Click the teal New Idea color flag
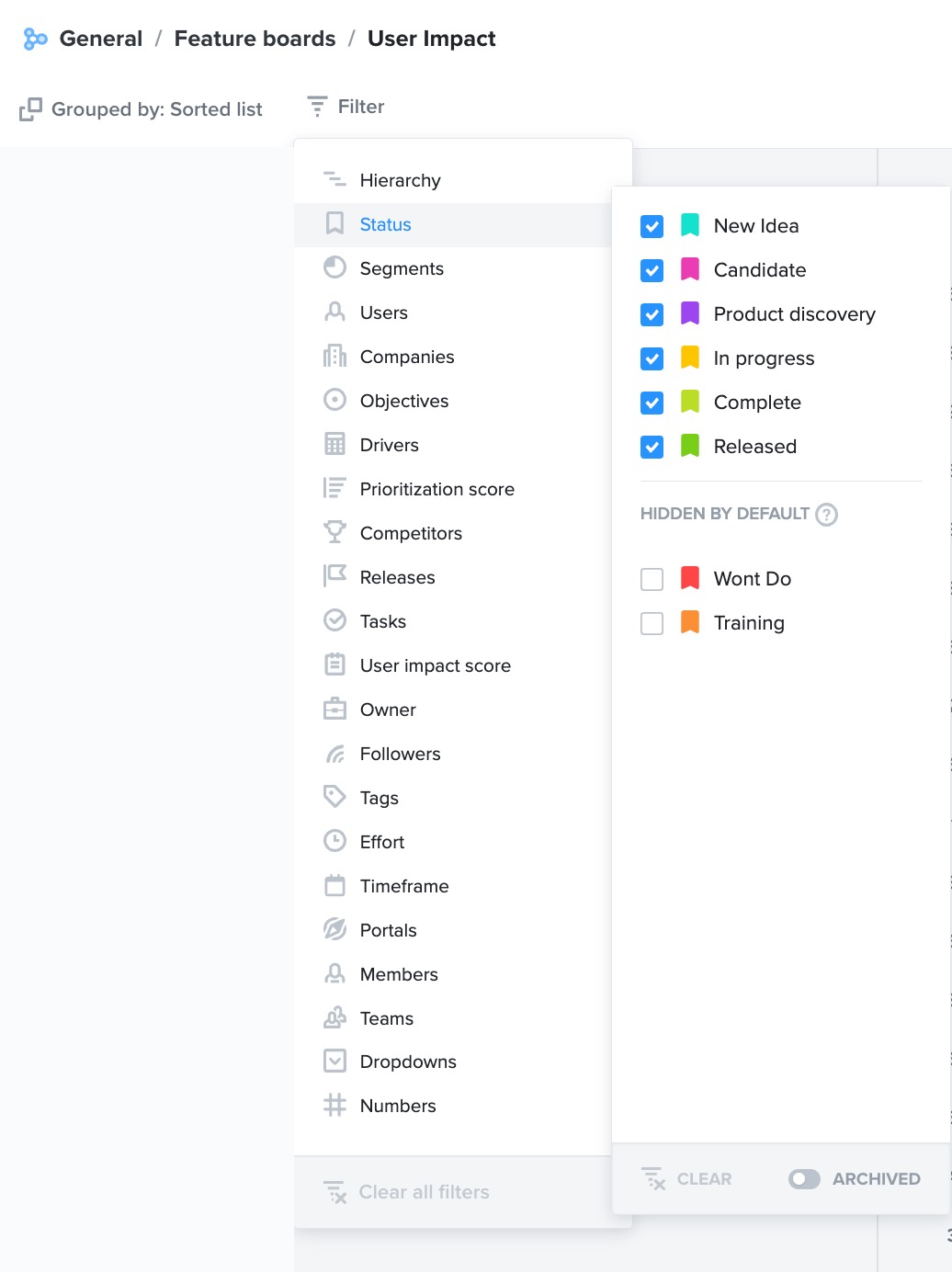The width and height of the screenshot is (952, 1272). pyautogui.click(x=690, y=225)
